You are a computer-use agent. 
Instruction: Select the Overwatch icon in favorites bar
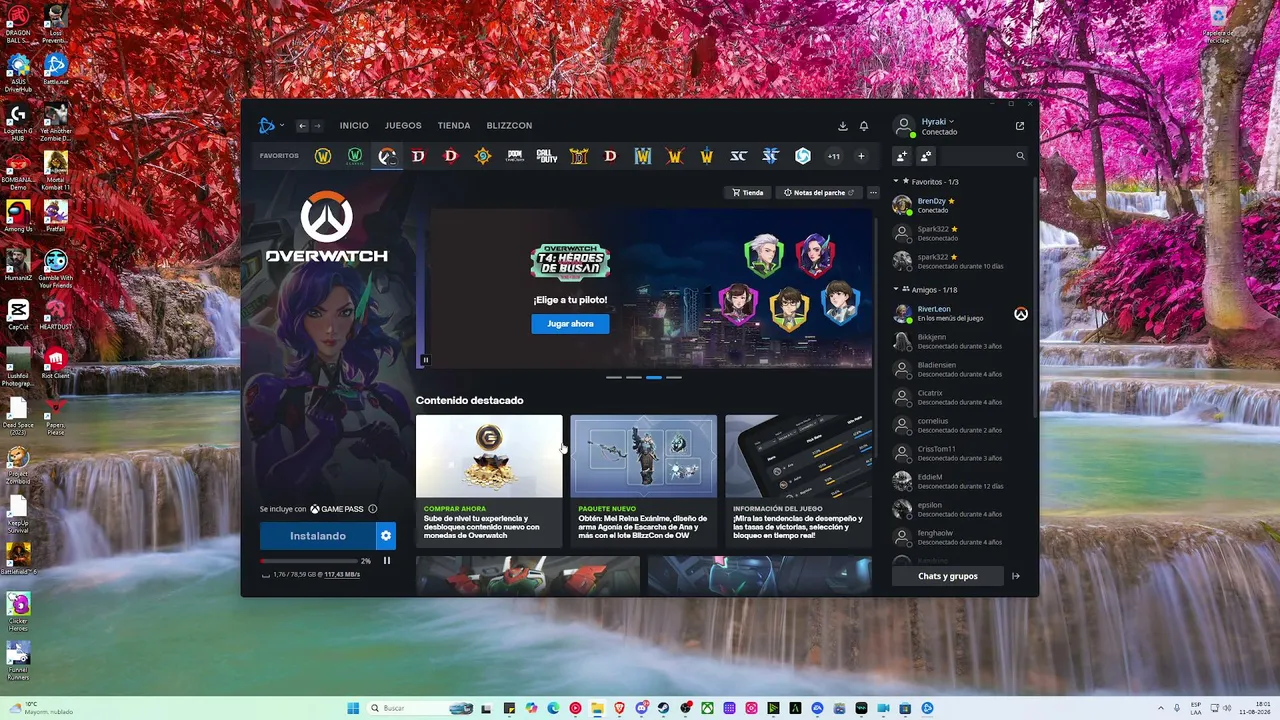tap(387, 156)
